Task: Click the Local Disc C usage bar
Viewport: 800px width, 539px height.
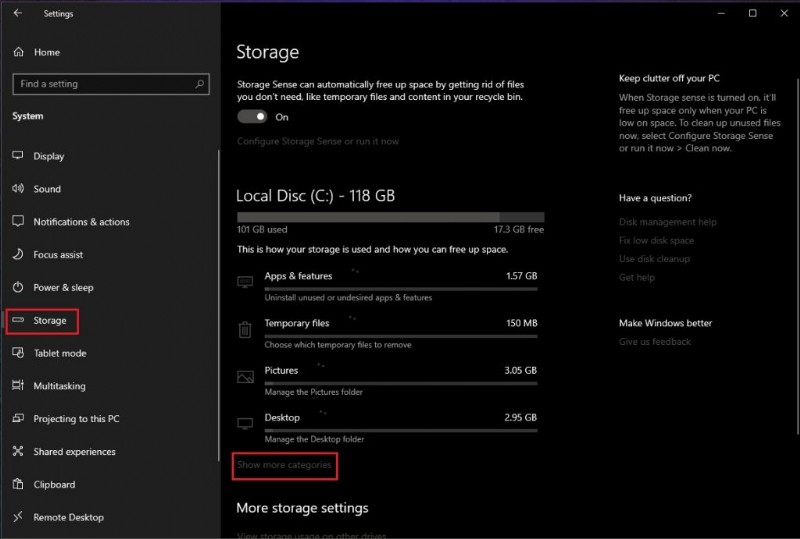Action: [x=390, y=217]
